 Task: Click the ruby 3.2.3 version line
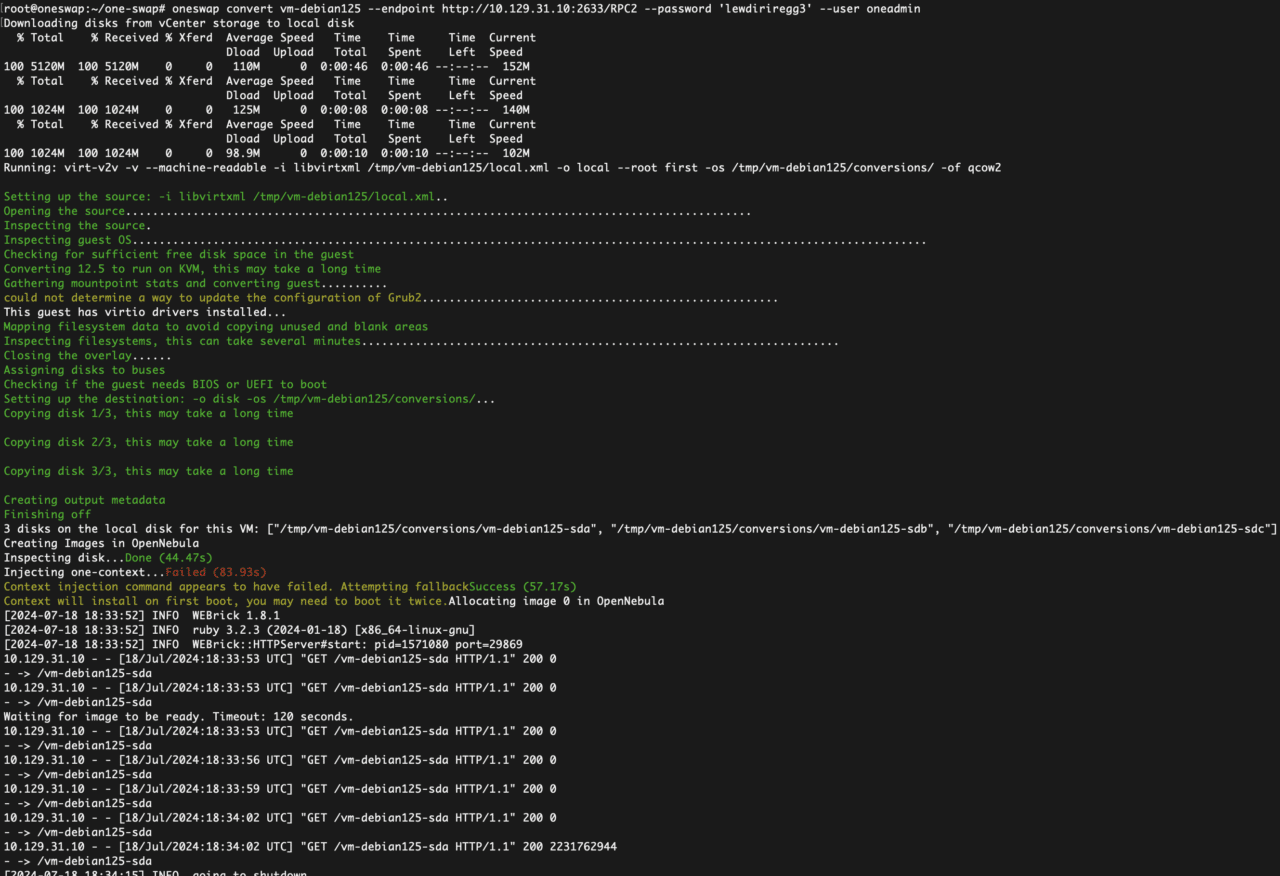click(200, 629)
